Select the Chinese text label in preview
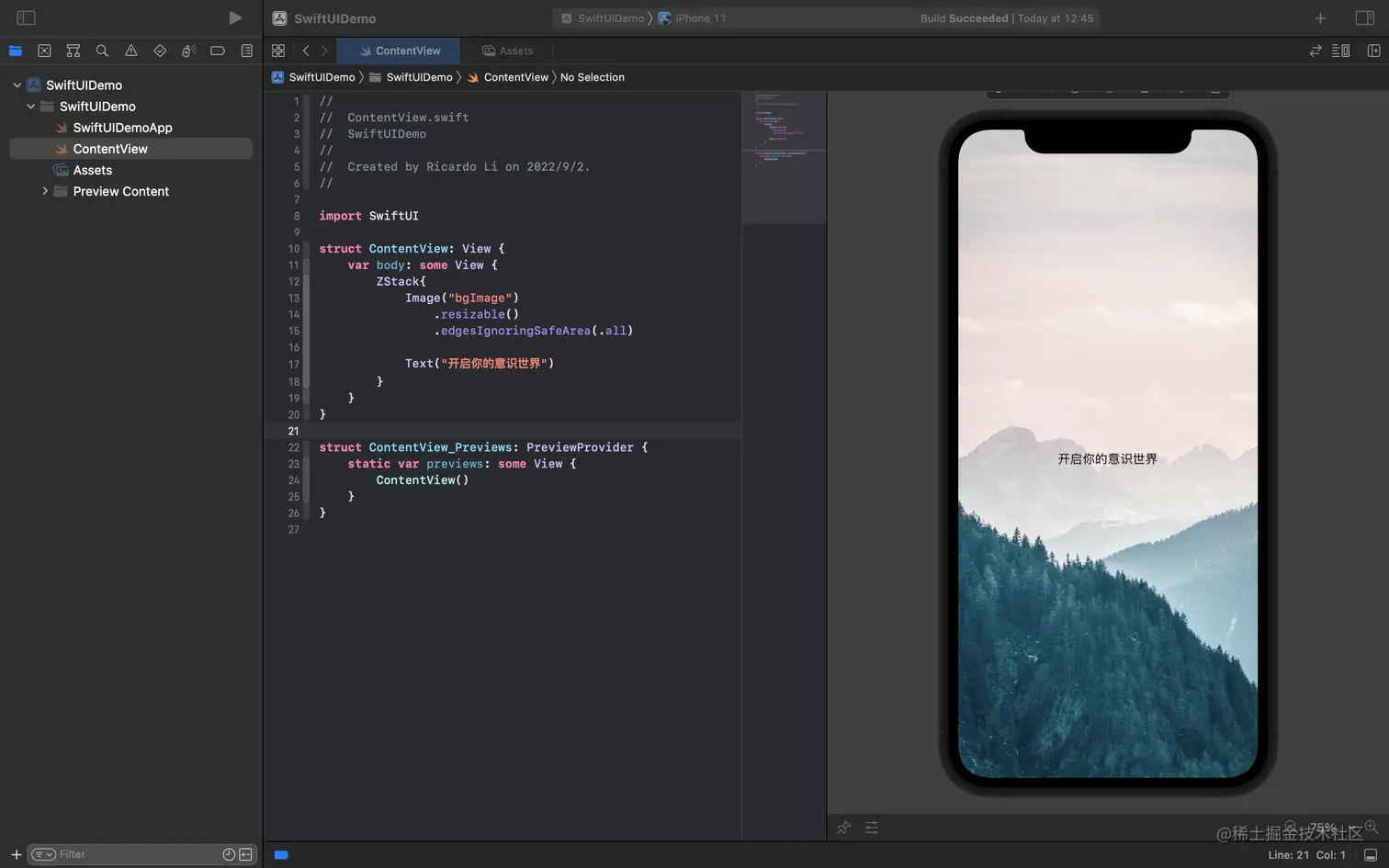 tap(1107, 458)
